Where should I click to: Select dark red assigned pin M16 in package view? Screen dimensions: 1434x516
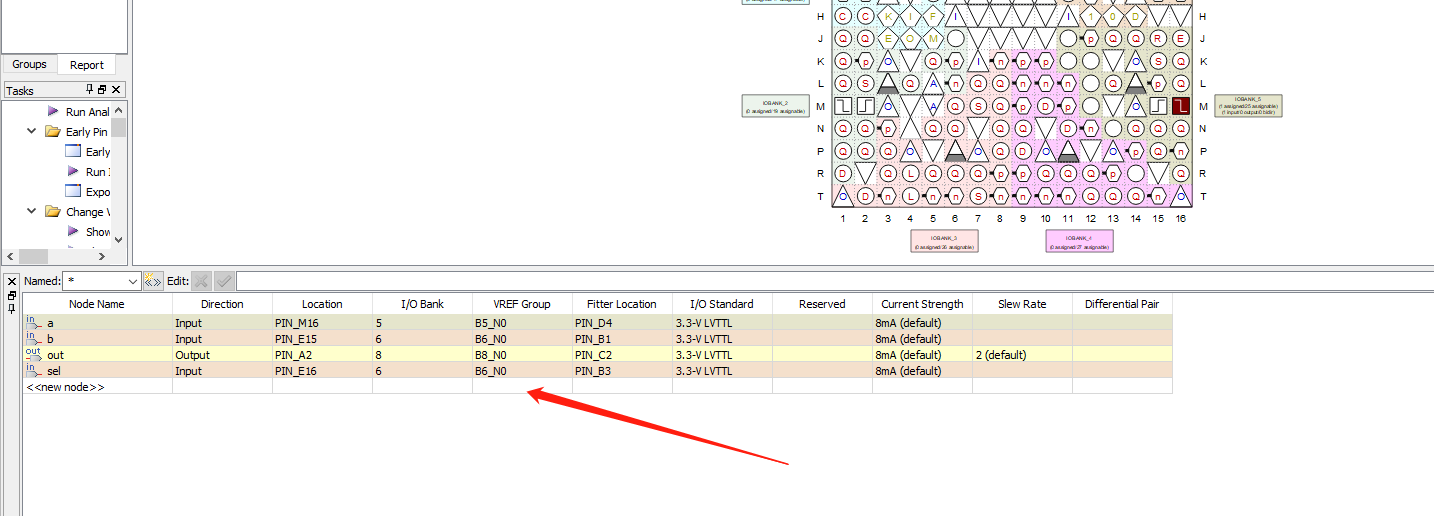pyautogui.click(x=1181, y=106)
